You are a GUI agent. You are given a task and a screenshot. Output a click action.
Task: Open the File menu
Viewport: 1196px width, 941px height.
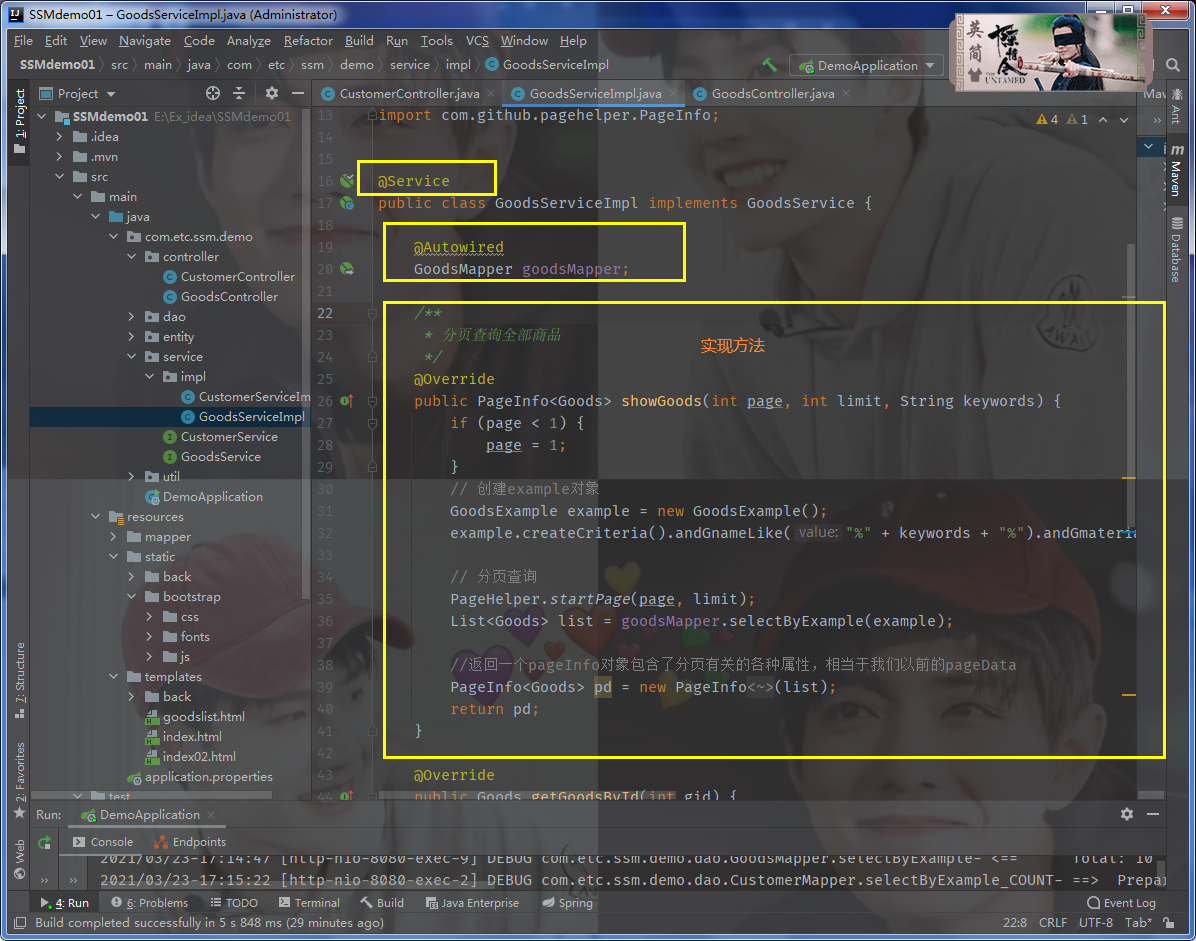[23, 41]
